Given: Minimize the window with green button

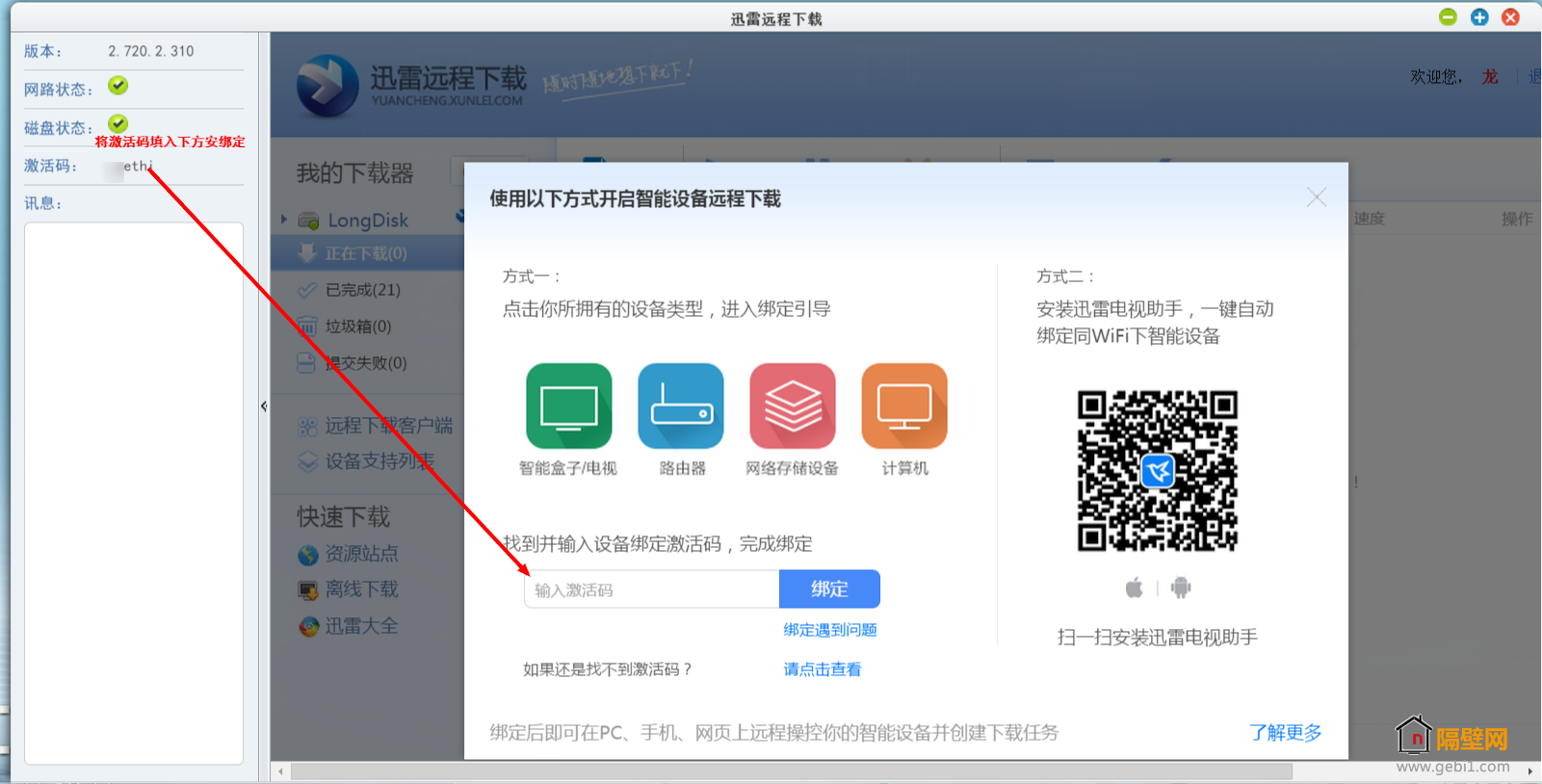Looking at the screenshot, I should point(1448,16).
